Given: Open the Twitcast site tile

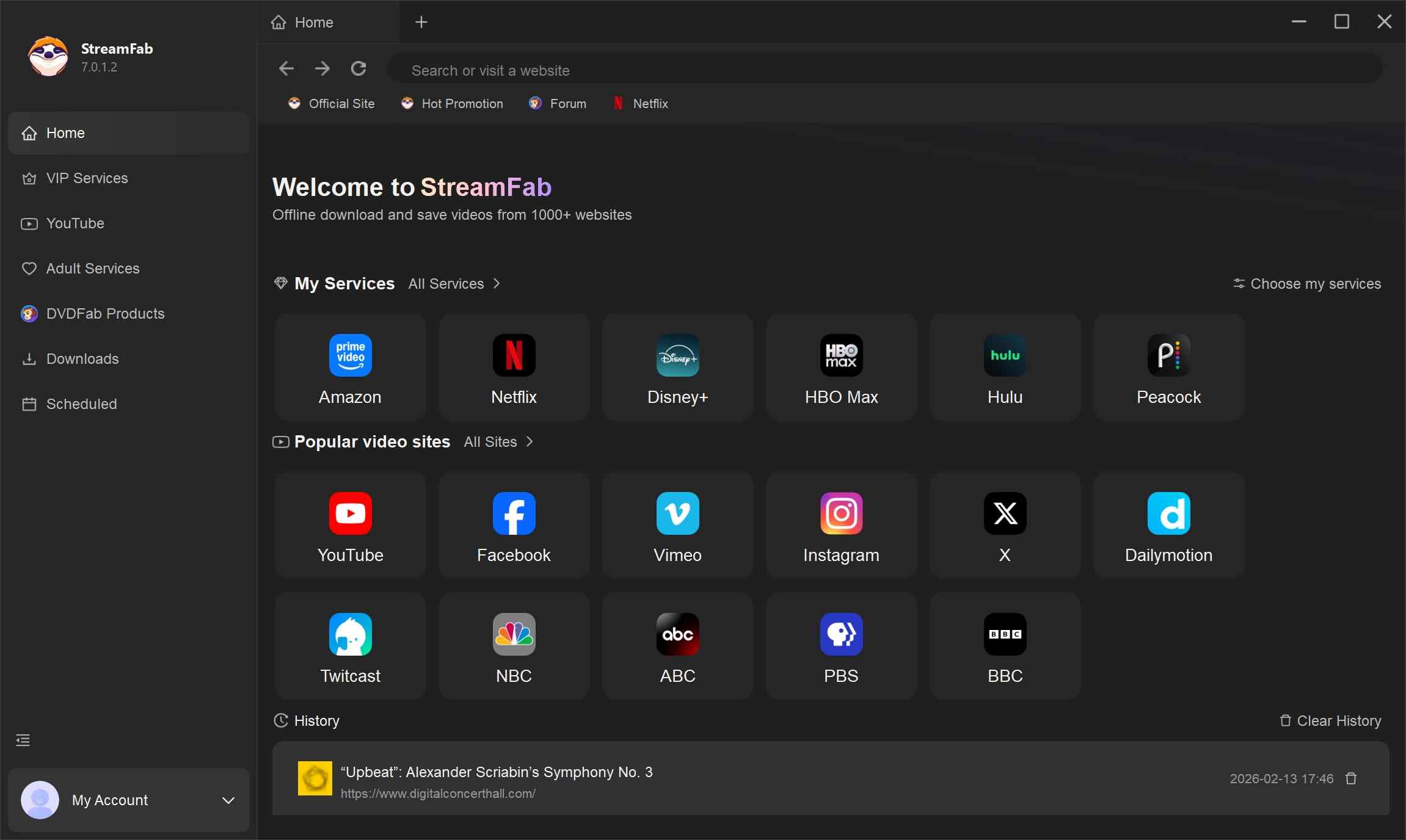Looking at the screenshot, I should pos(350,646).
